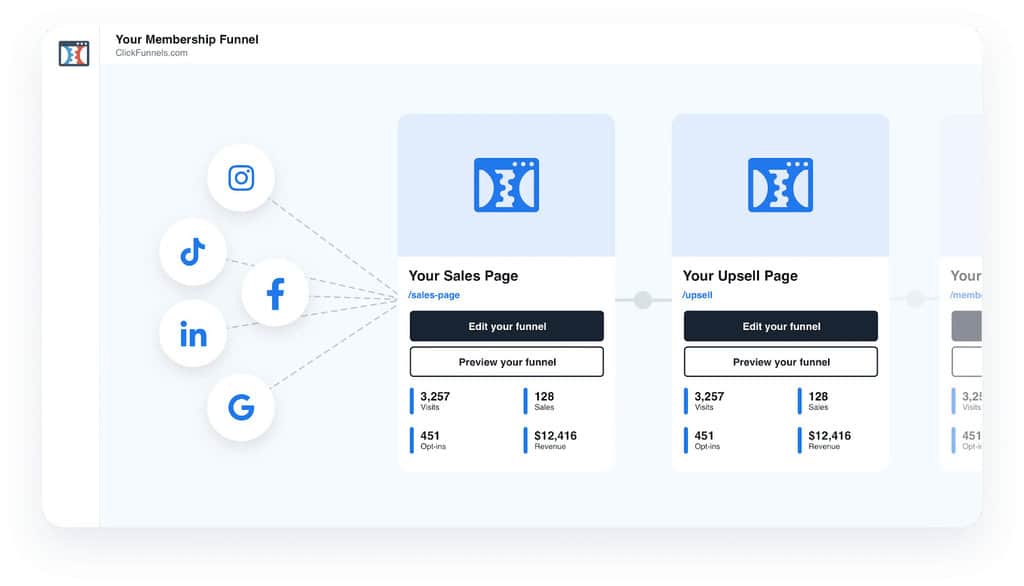Click Preview your funnel on the Sales Page
Screen dimensions: 1024x586
pos(506,361)
